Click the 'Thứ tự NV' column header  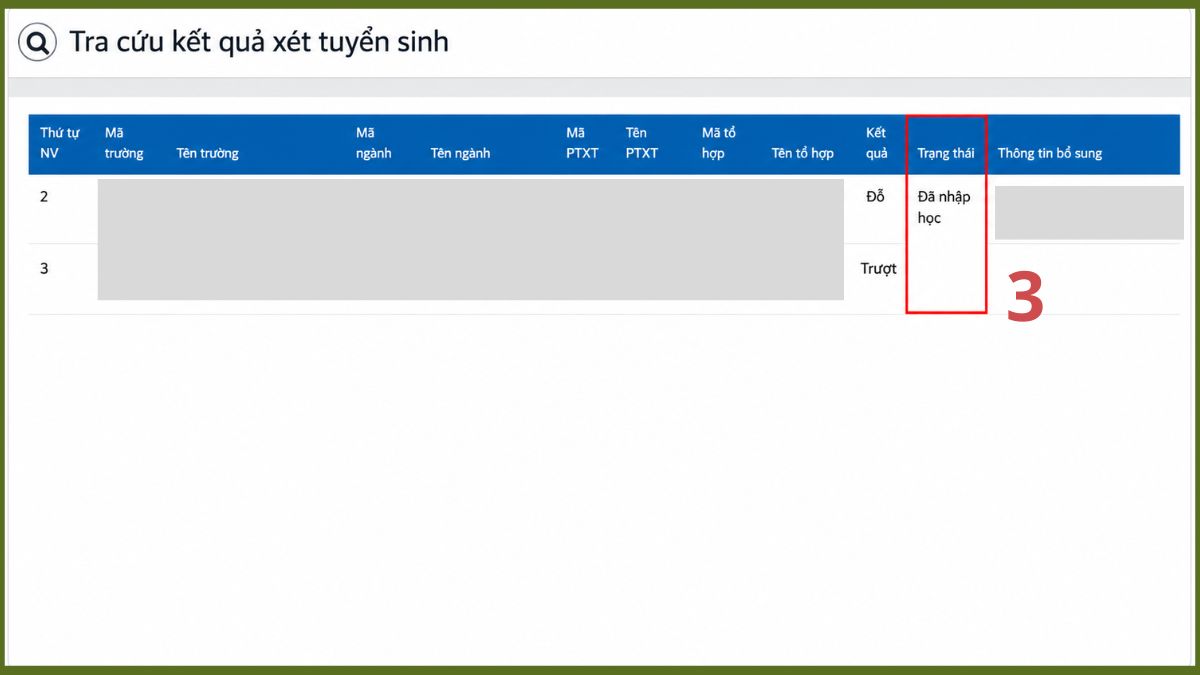pyautogui.click(x=60, y=143)
